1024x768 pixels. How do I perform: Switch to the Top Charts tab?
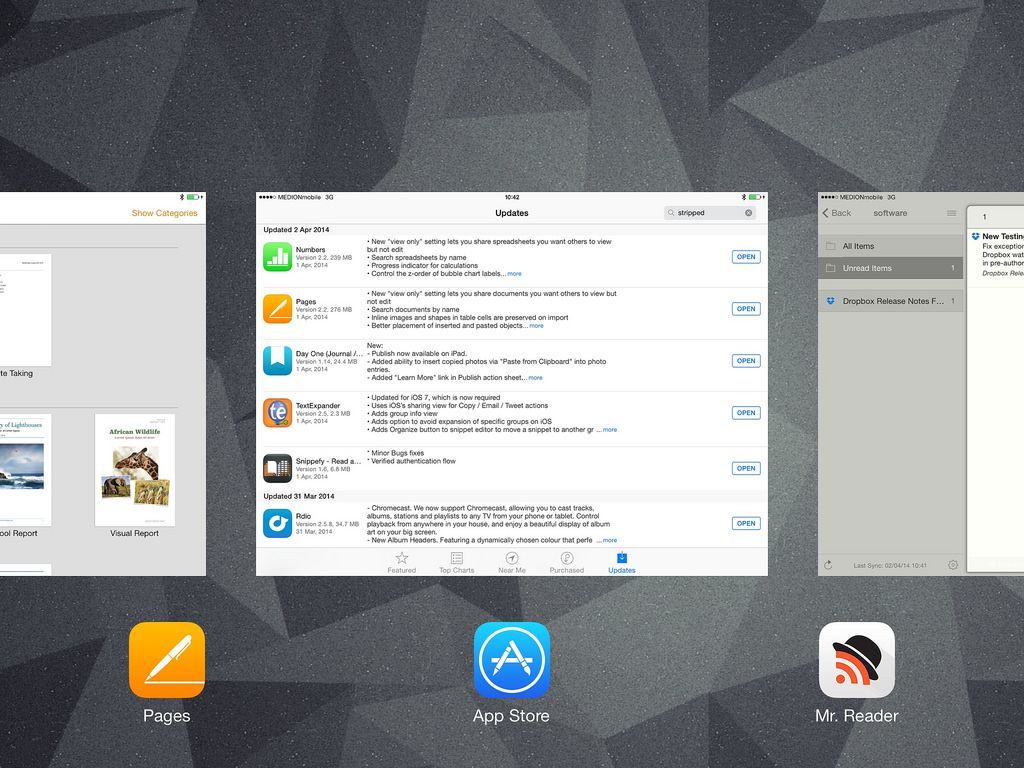coord(456,562)
